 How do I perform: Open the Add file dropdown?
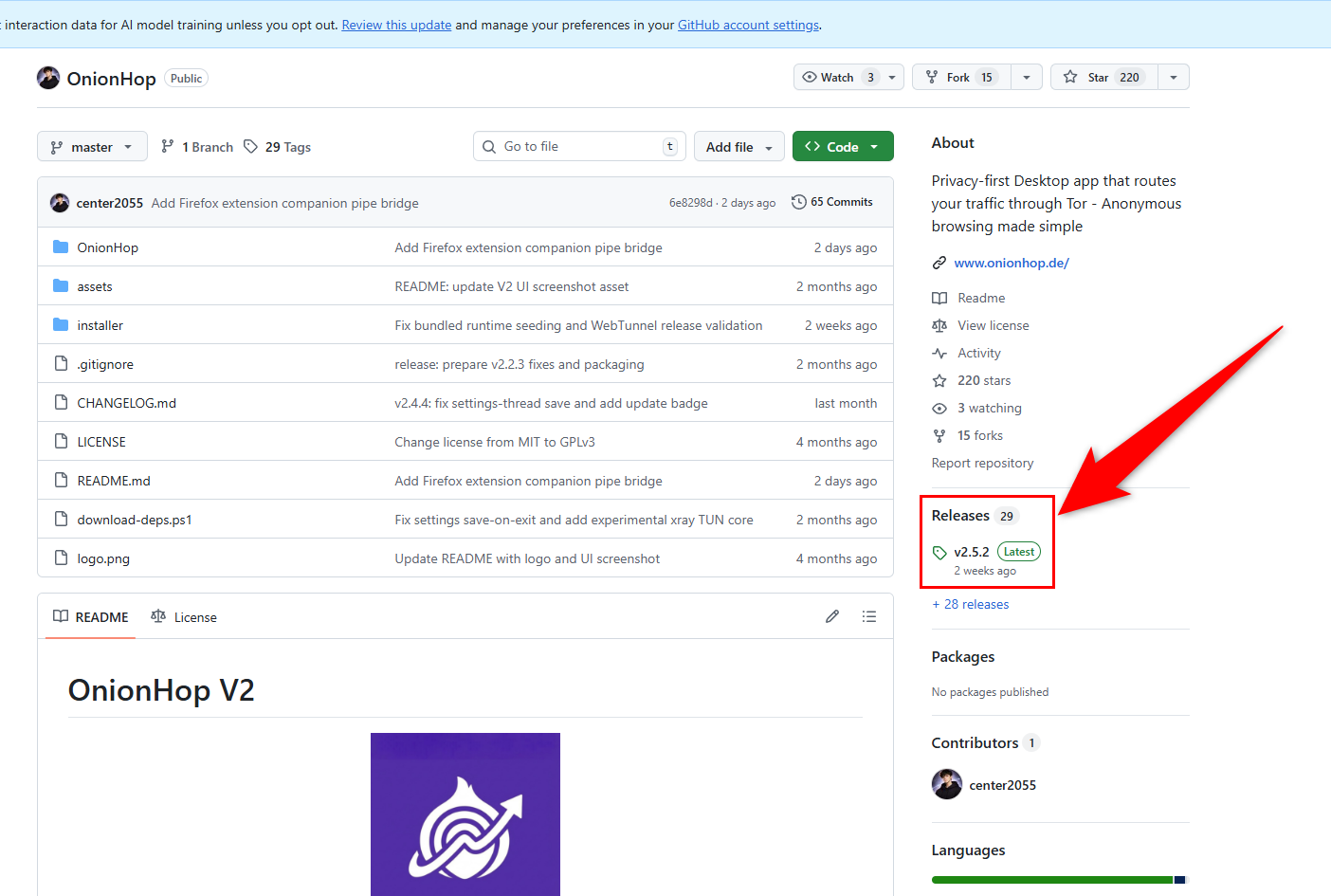click(739, 147)
